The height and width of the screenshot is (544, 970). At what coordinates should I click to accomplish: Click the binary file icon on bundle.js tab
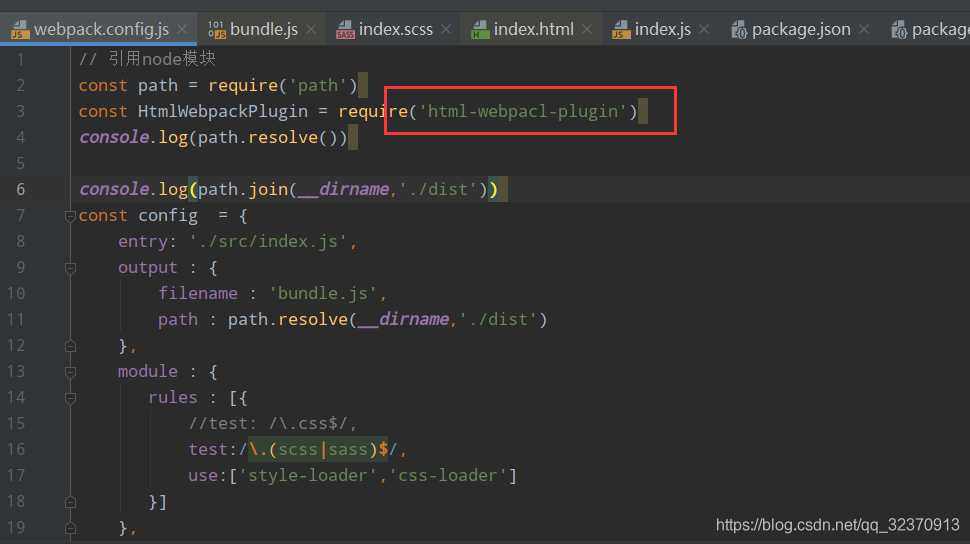tap(217, 29)
